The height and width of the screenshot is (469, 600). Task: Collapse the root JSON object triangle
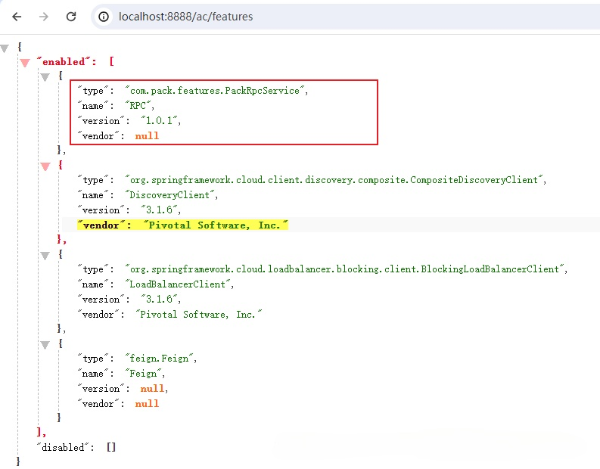point(5,48)
